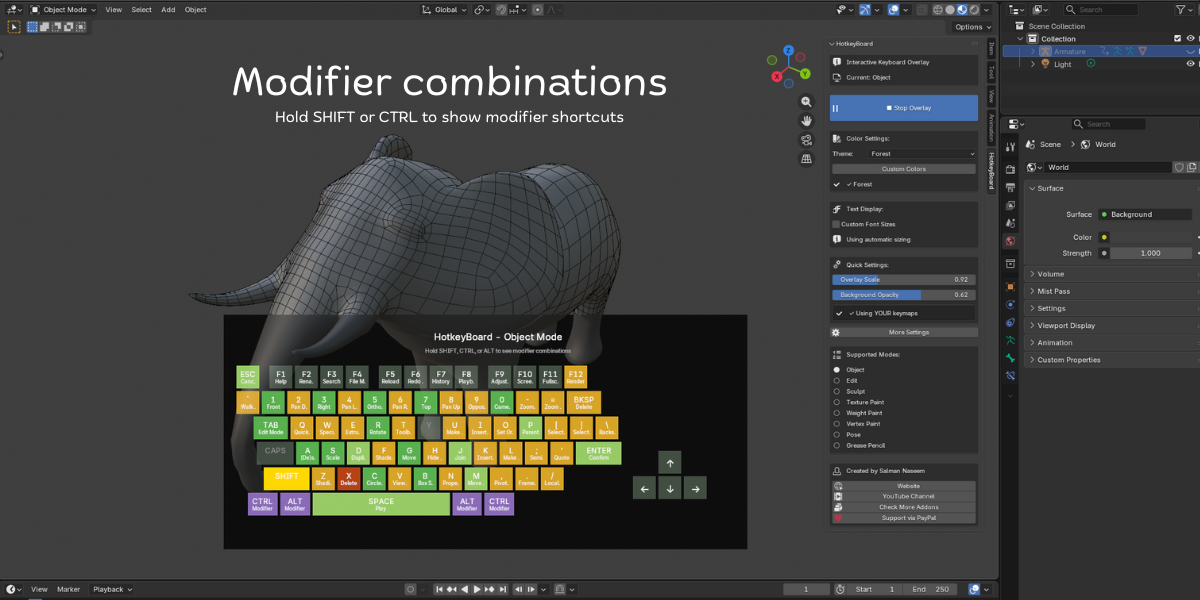Select Weight Paint mode radio
Image resolution: width=1200 pixels, height=600 pixels.
coord(837,413)
